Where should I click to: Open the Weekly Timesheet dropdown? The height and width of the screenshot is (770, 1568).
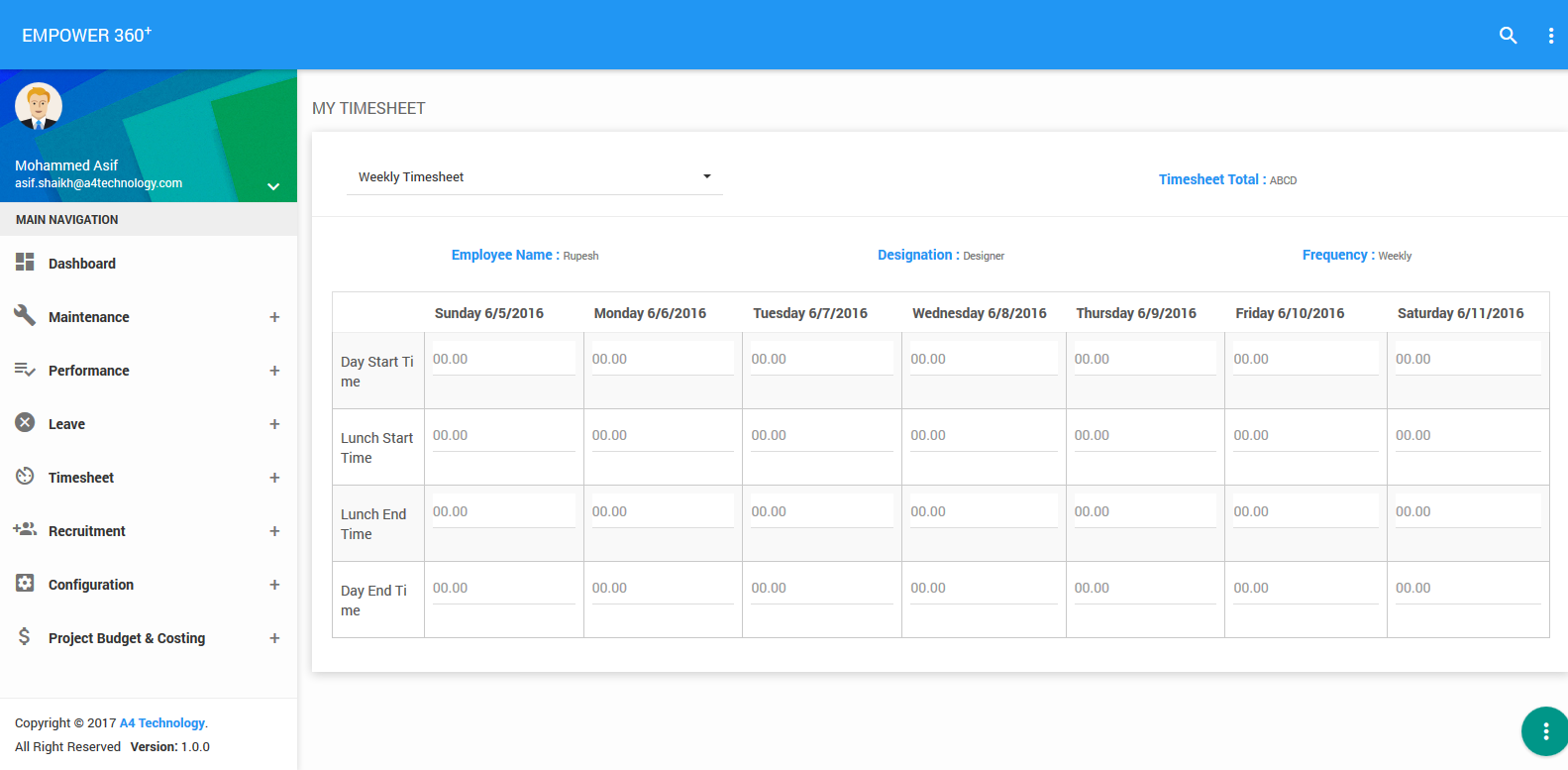point(535,177)
